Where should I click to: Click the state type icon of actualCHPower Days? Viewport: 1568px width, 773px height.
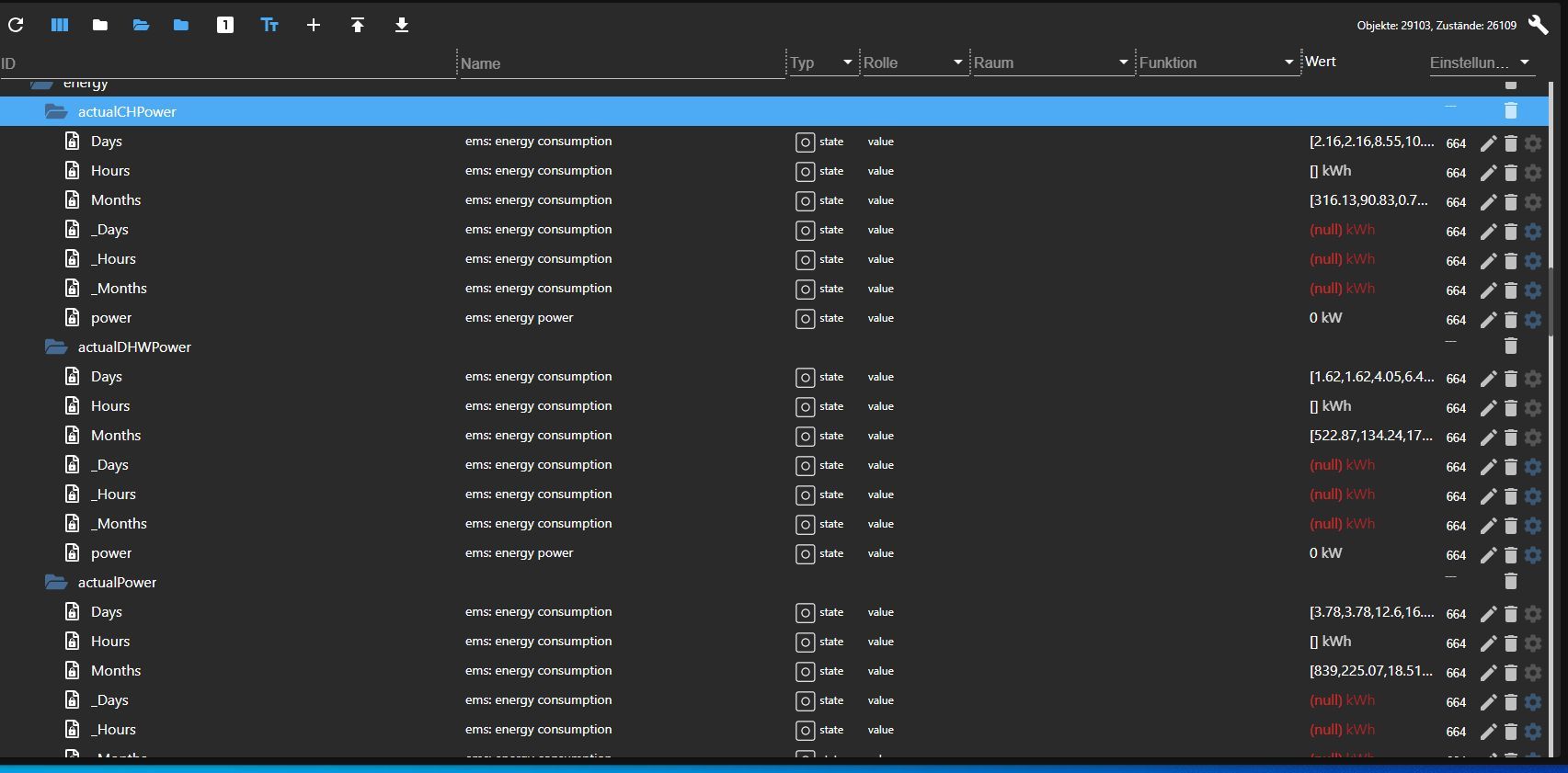805,142
